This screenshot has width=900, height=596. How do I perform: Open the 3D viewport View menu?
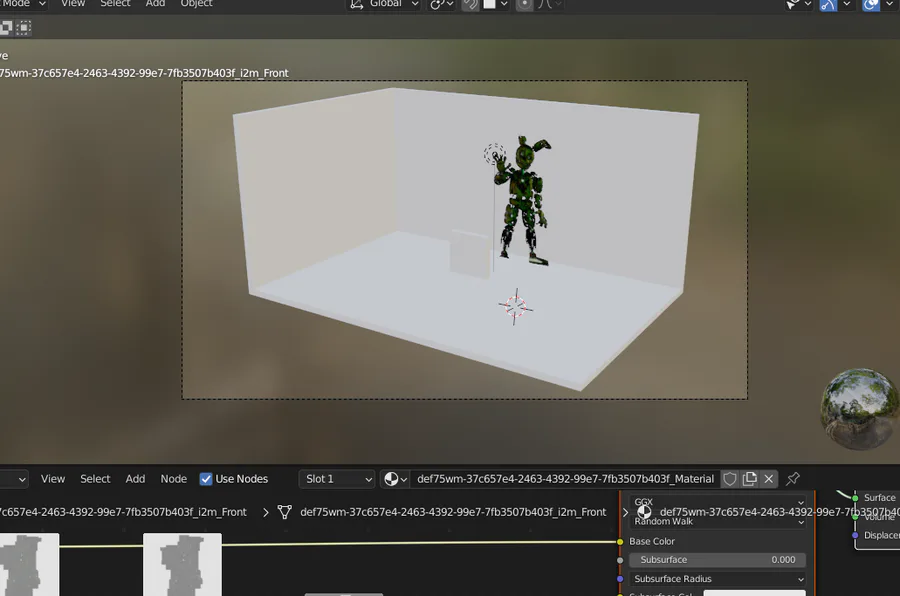(73, 3)
